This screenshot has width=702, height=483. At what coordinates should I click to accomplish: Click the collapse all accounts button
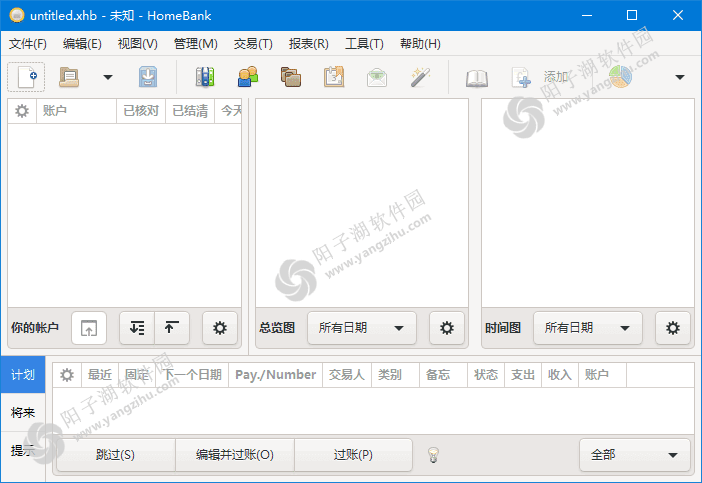click(172, 328)
